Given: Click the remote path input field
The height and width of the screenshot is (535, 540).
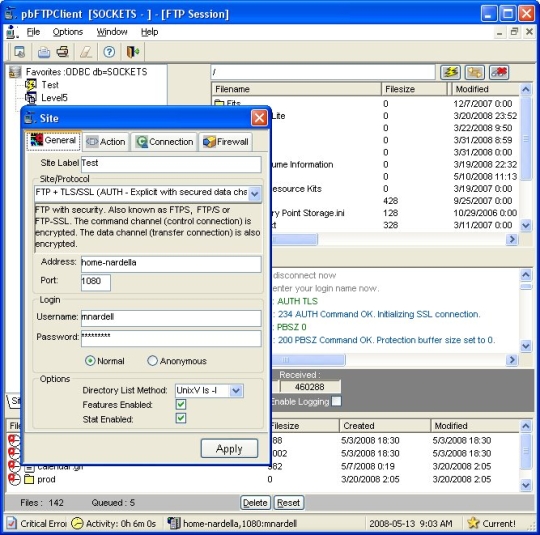Looking at the screenshot, I should (323, 72).
